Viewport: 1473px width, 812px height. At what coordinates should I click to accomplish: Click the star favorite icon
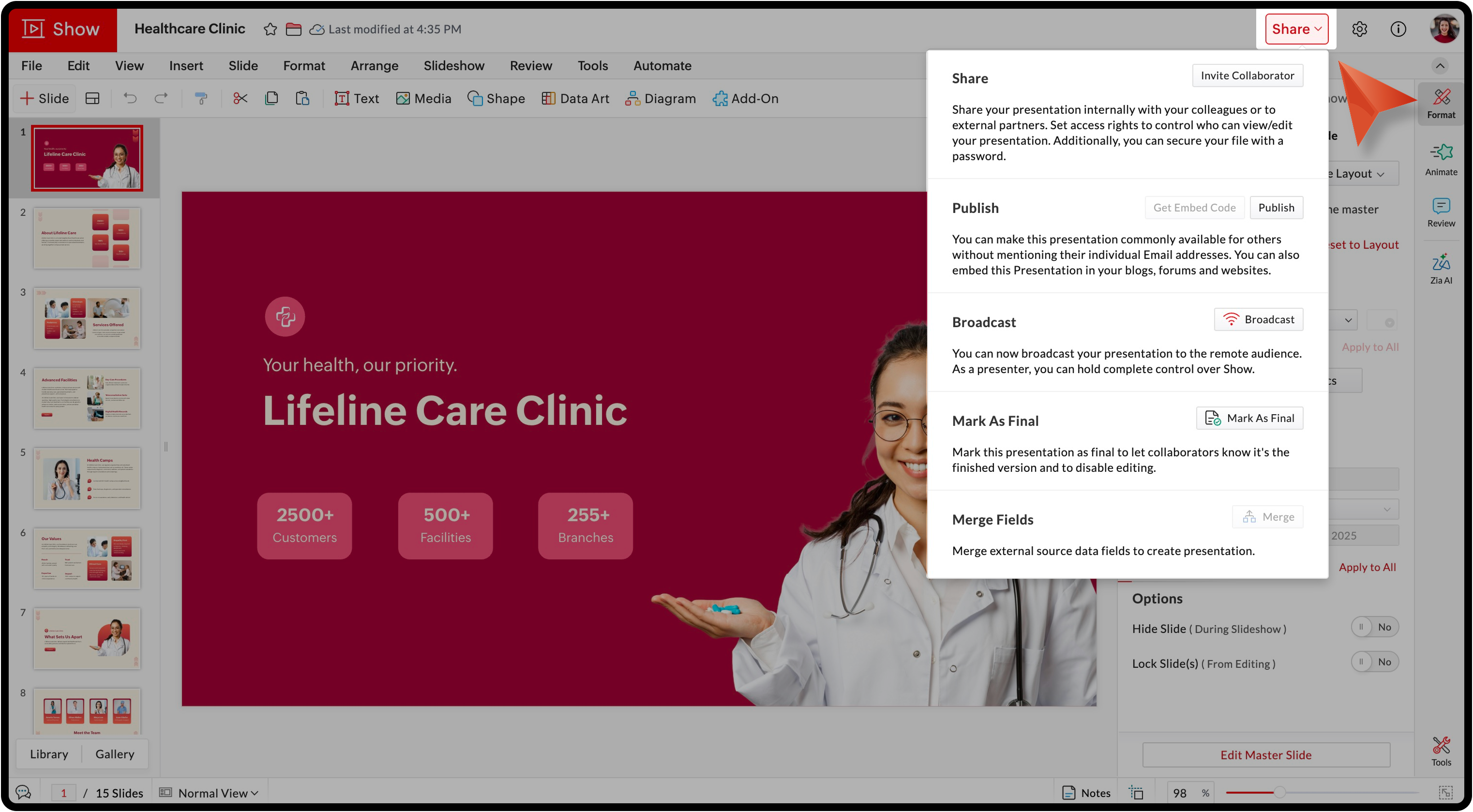click(x=270, y=29)
